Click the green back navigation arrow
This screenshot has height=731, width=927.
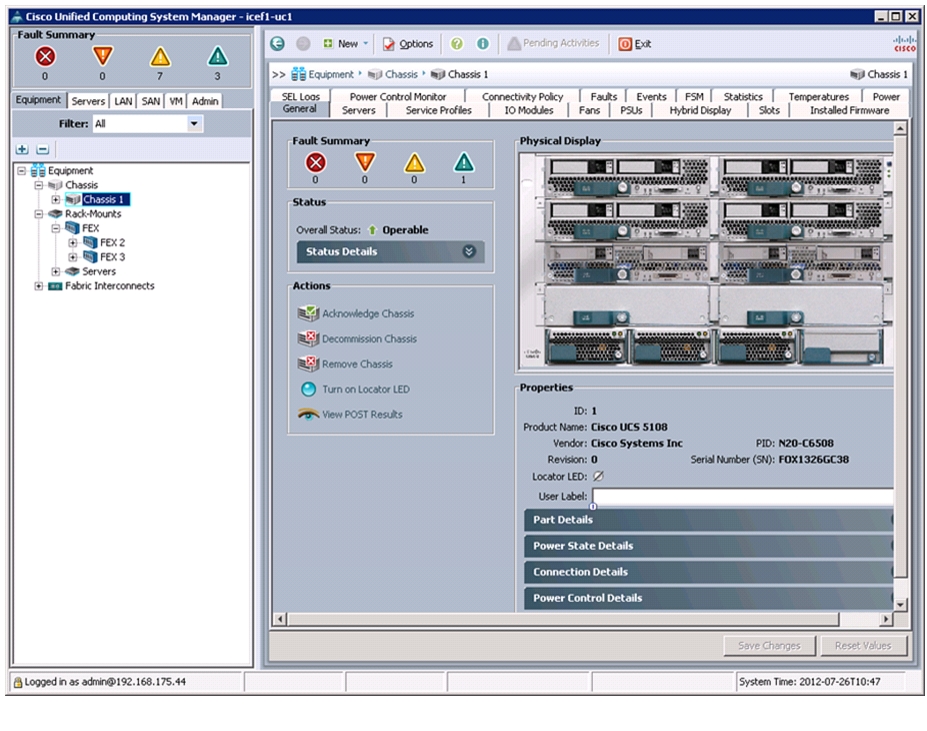(277, 43)
